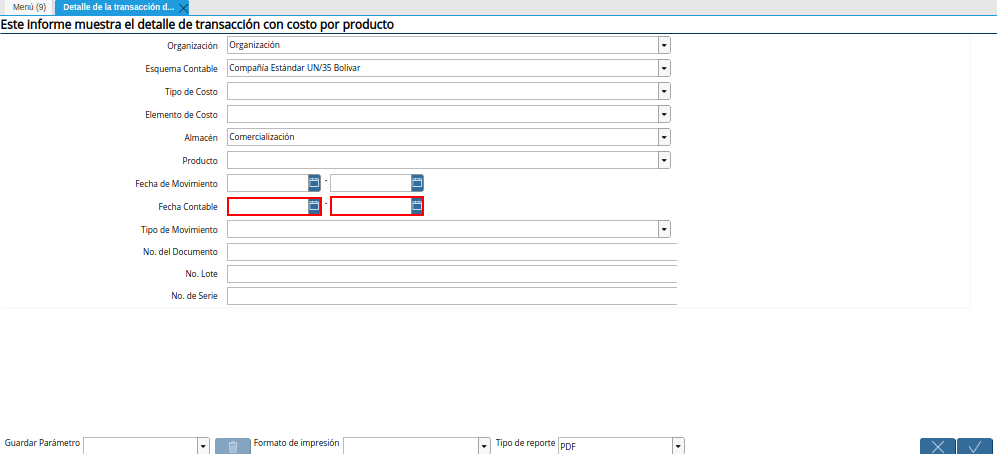The height and width of the screenshot is (454, 997).
Task: Open calendar for Fecha Contable end date
Action: pyautogui.click(x=417, y=206)
